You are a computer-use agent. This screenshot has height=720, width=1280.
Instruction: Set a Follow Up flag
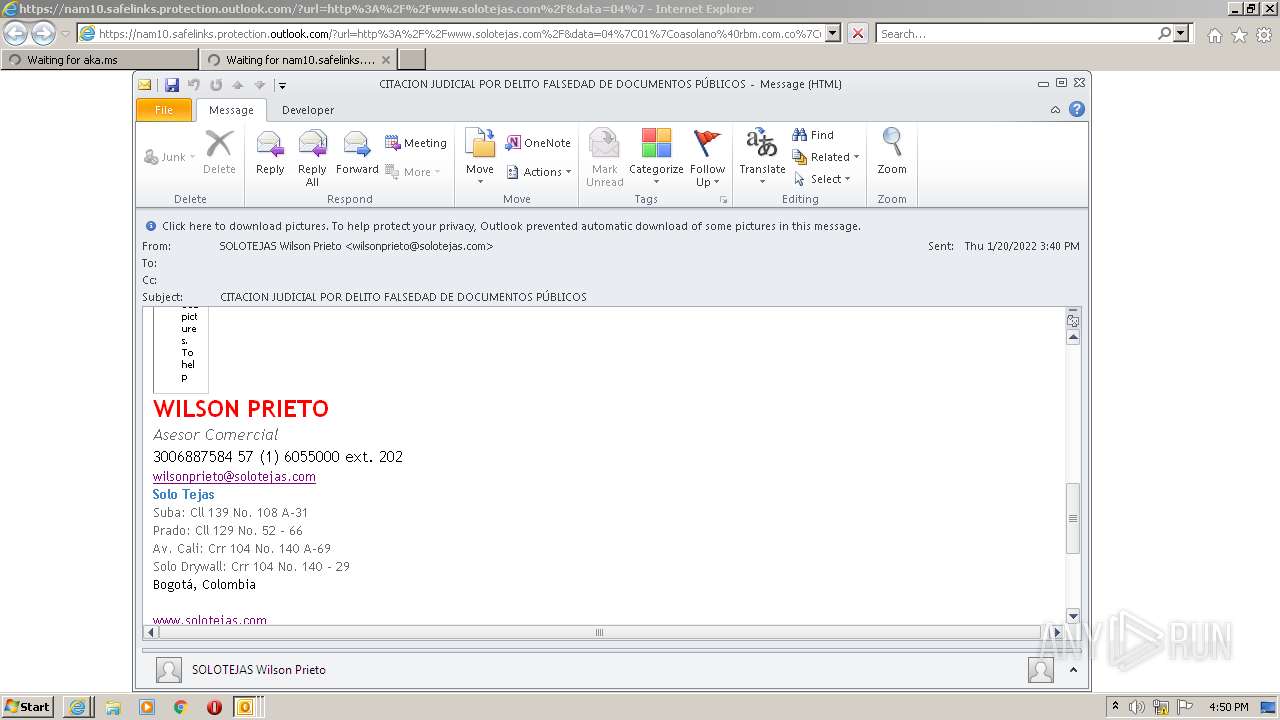click(707, 158)
